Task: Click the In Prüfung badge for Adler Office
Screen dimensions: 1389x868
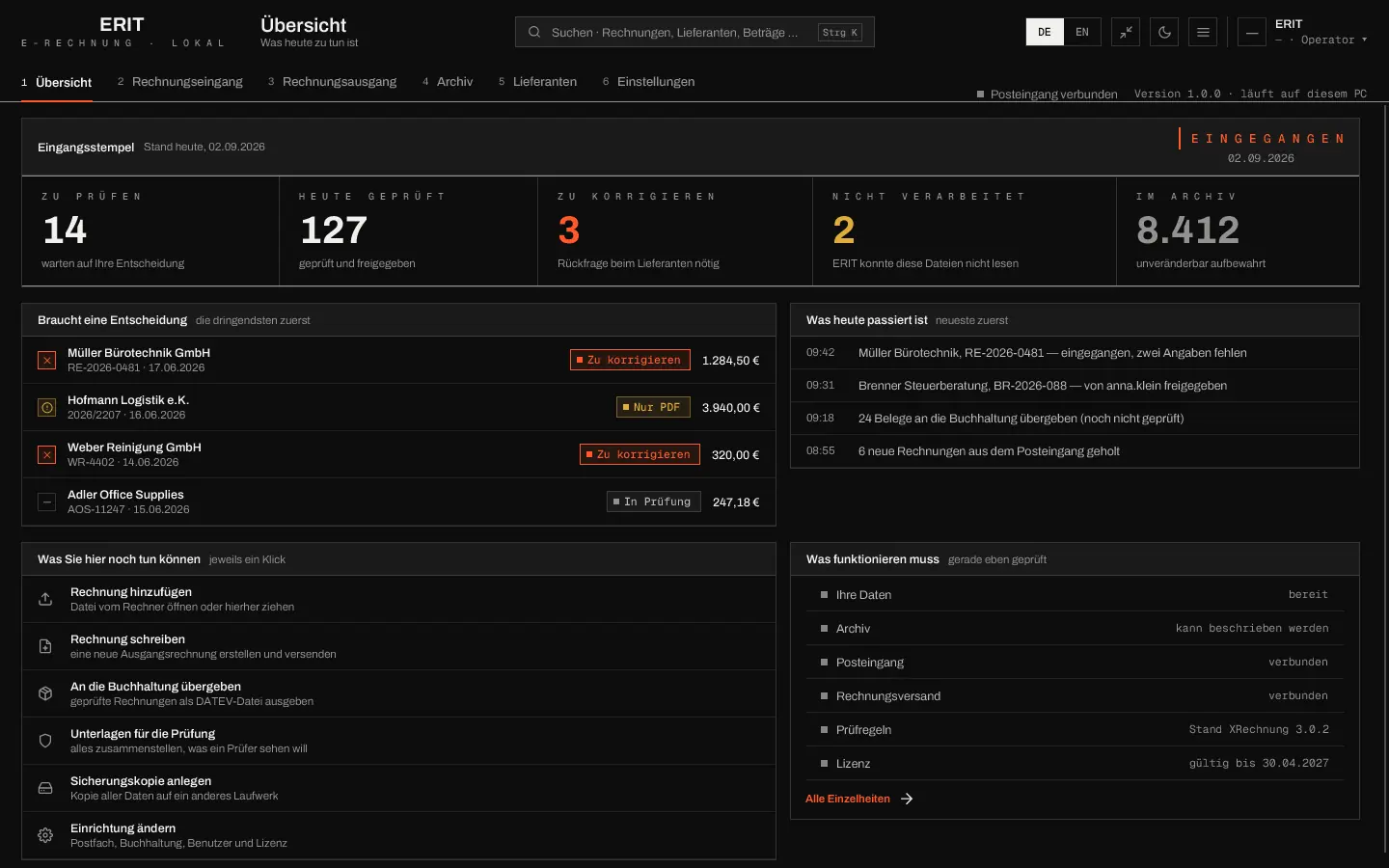Action: (653, 502)
